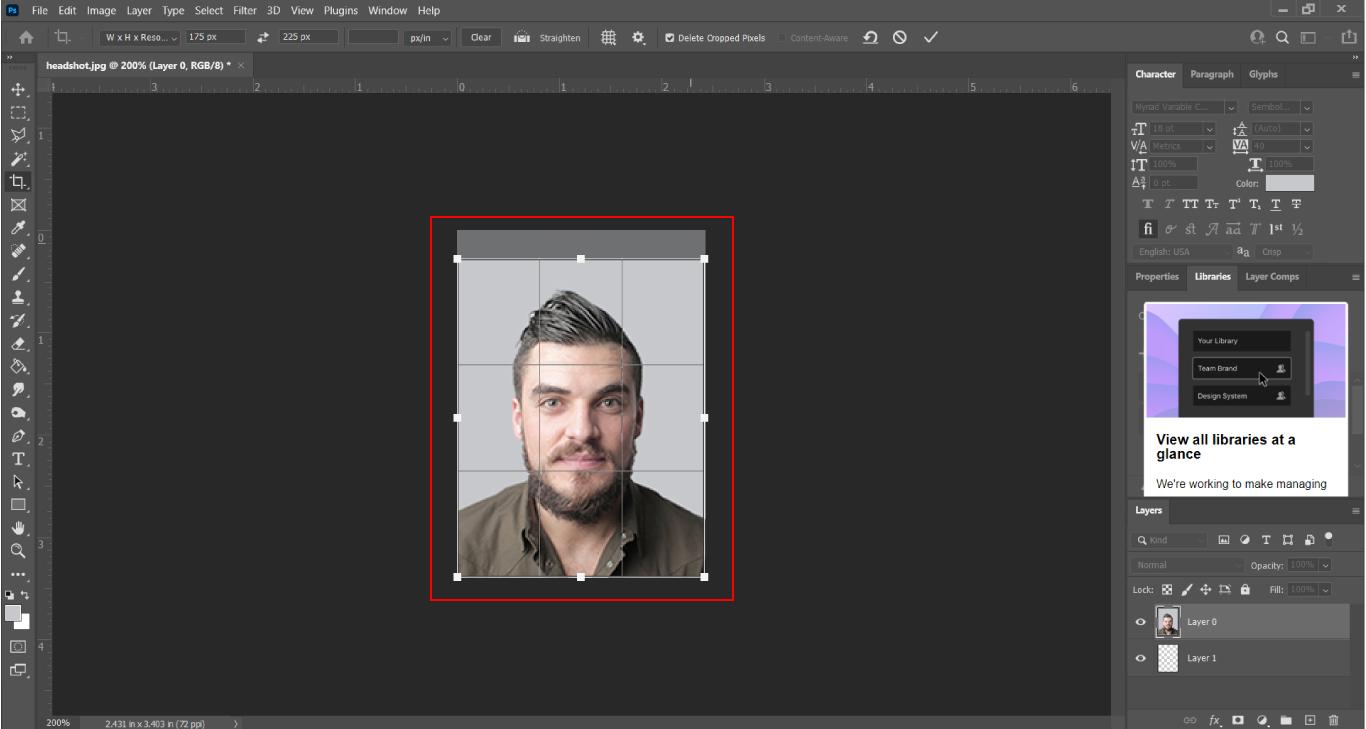The width and height of the screenshot is (1366, 729).
Task: Hide Layer 1 using eye icon
Action: click(x=1140, y=659)
